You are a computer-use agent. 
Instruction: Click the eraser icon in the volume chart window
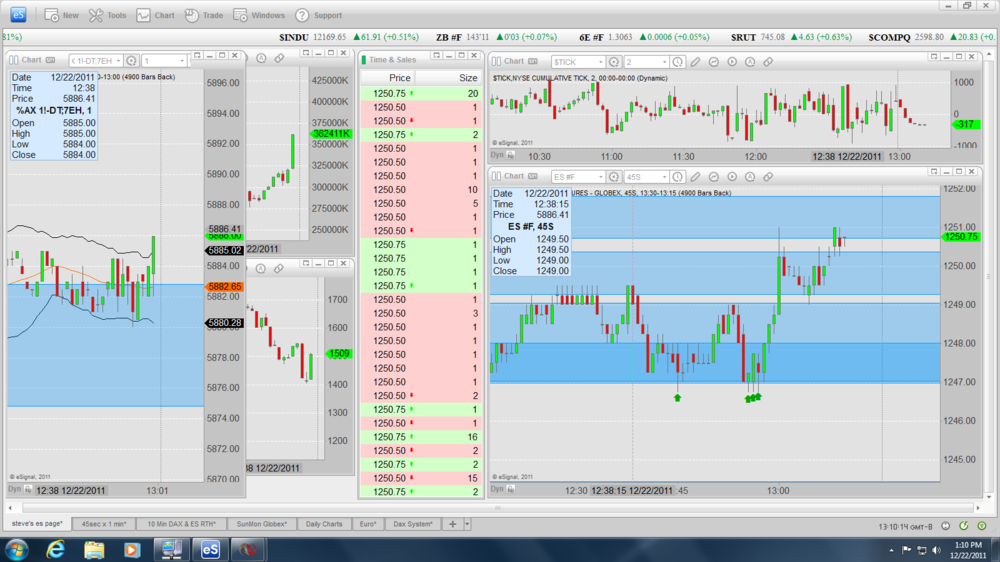279,58
